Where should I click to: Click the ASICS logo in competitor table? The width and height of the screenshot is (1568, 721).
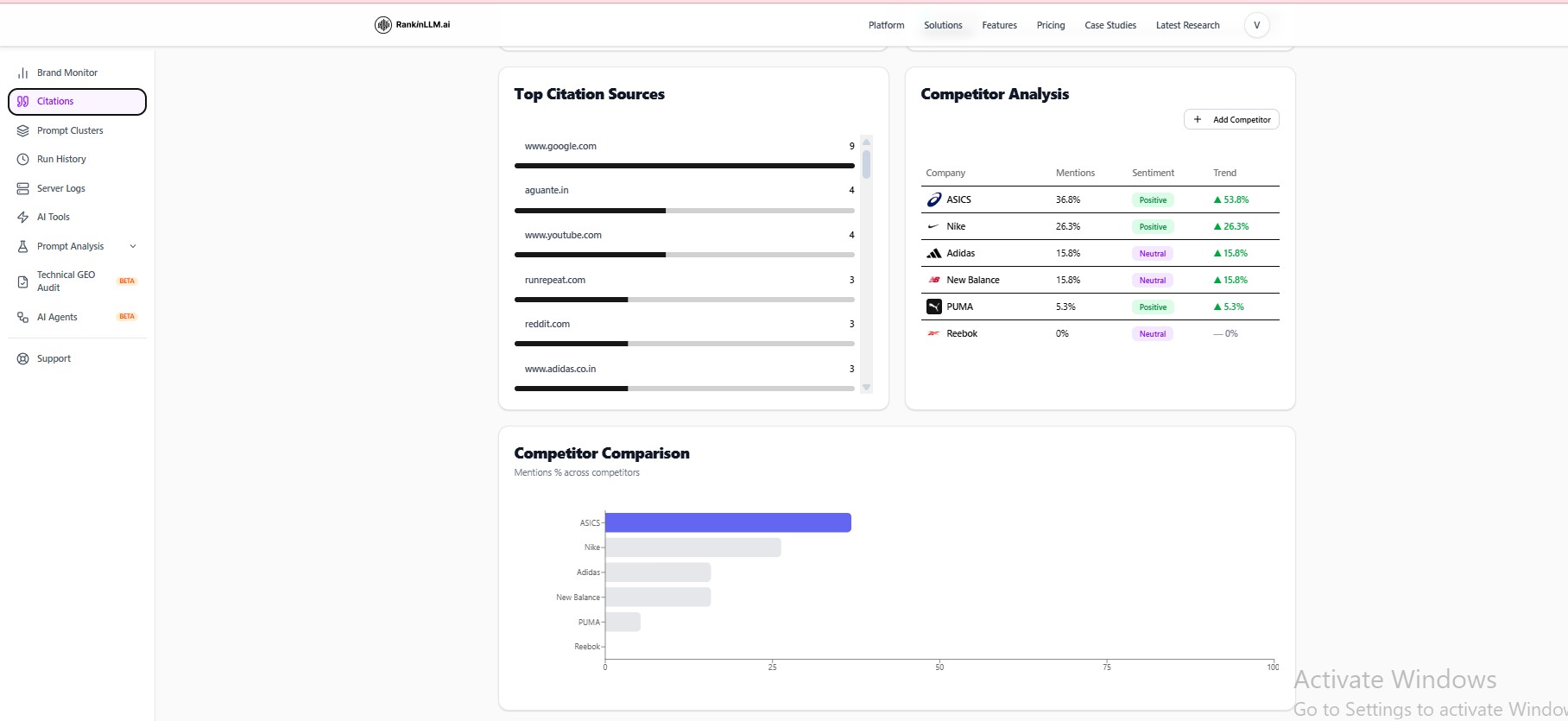pos(934,200)
